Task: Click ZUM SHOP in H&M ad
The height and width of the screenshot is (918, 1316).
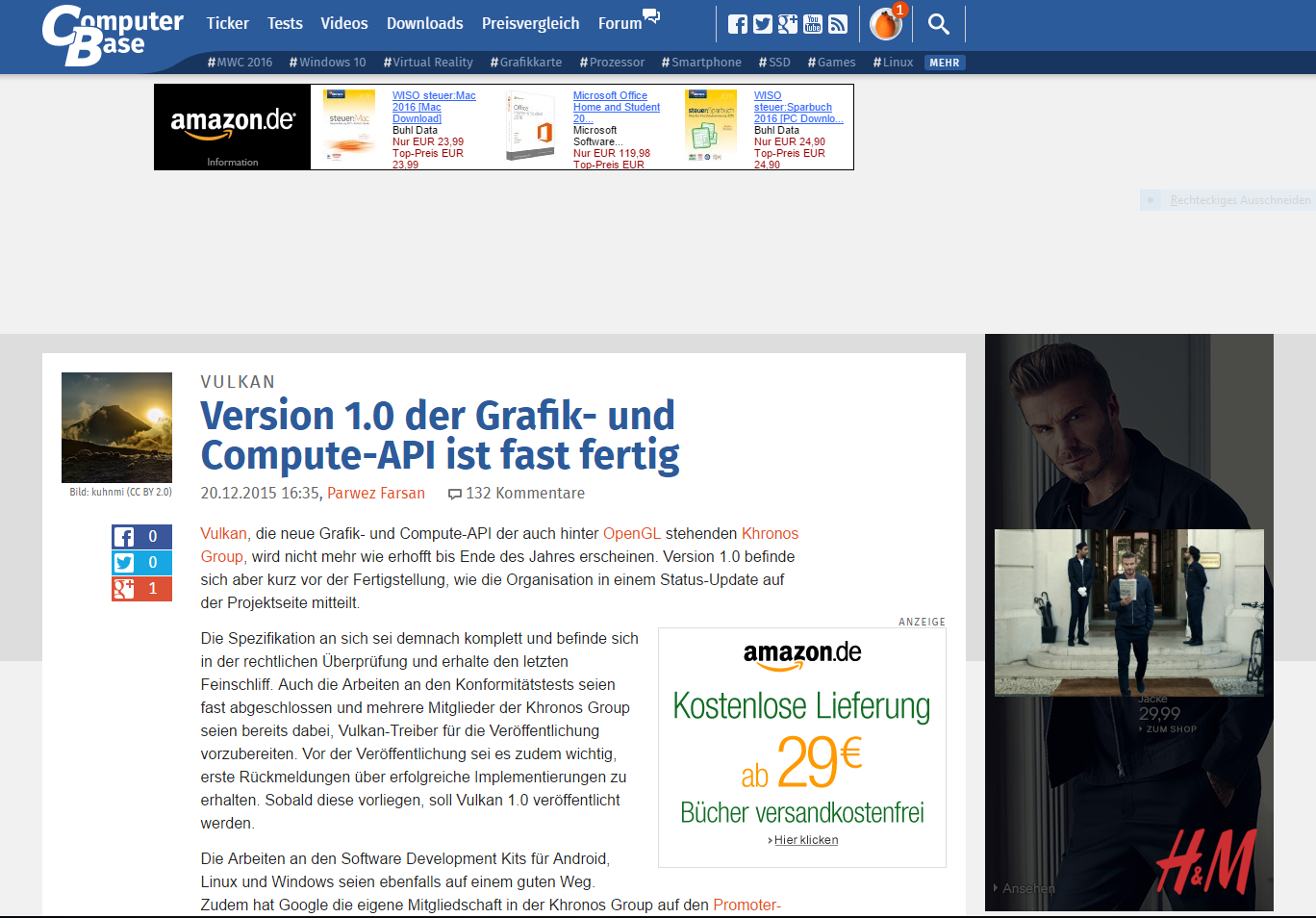Action: pos(1171,729)
